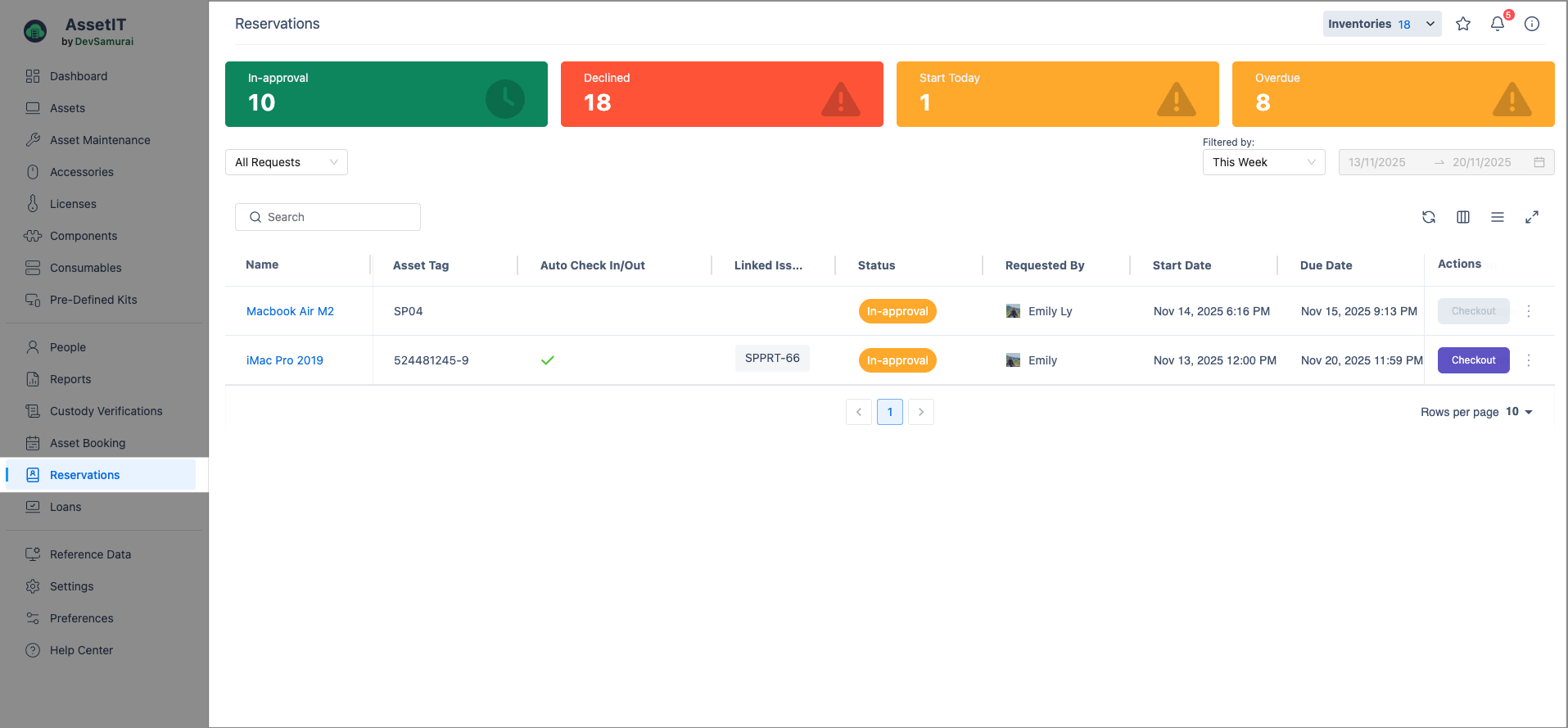Click Checkout for iMac Pro 2019

click(x=1472, y=360)
